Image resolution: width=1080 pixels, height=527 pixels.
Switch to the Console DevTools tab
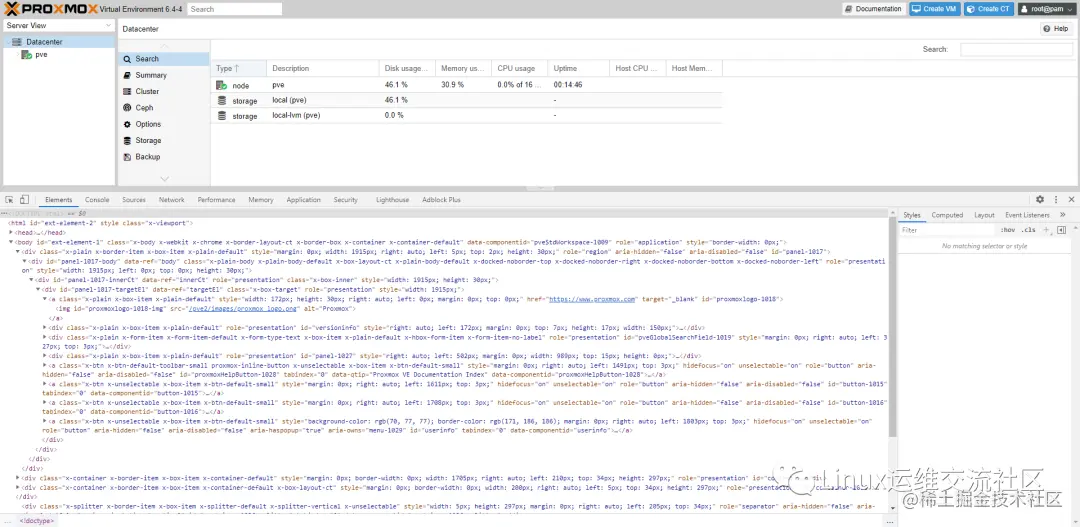(x=97, y=200)
